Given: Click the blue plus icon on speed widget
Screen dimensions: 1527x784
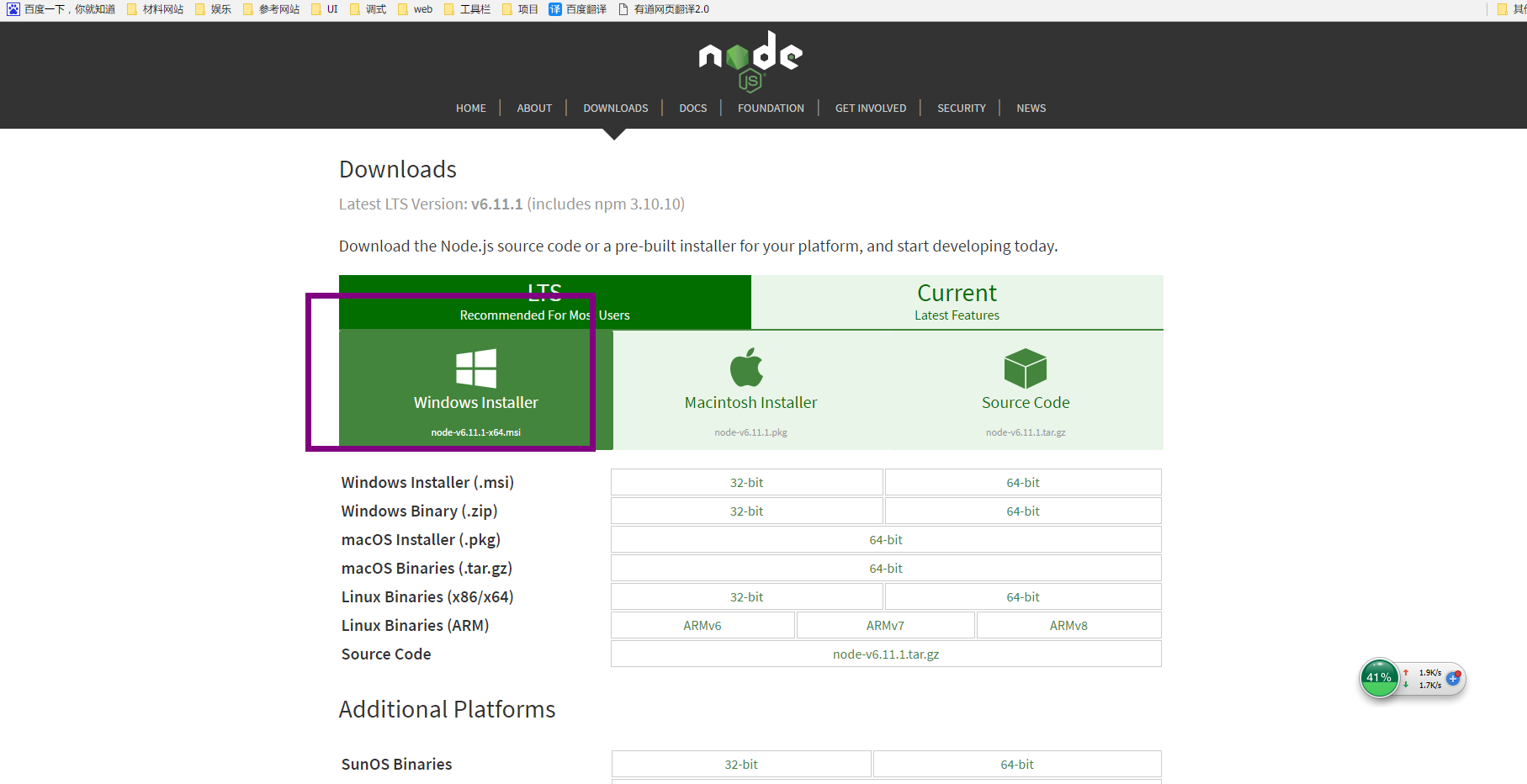Looking at the screenshot, I should [1453, 678].
